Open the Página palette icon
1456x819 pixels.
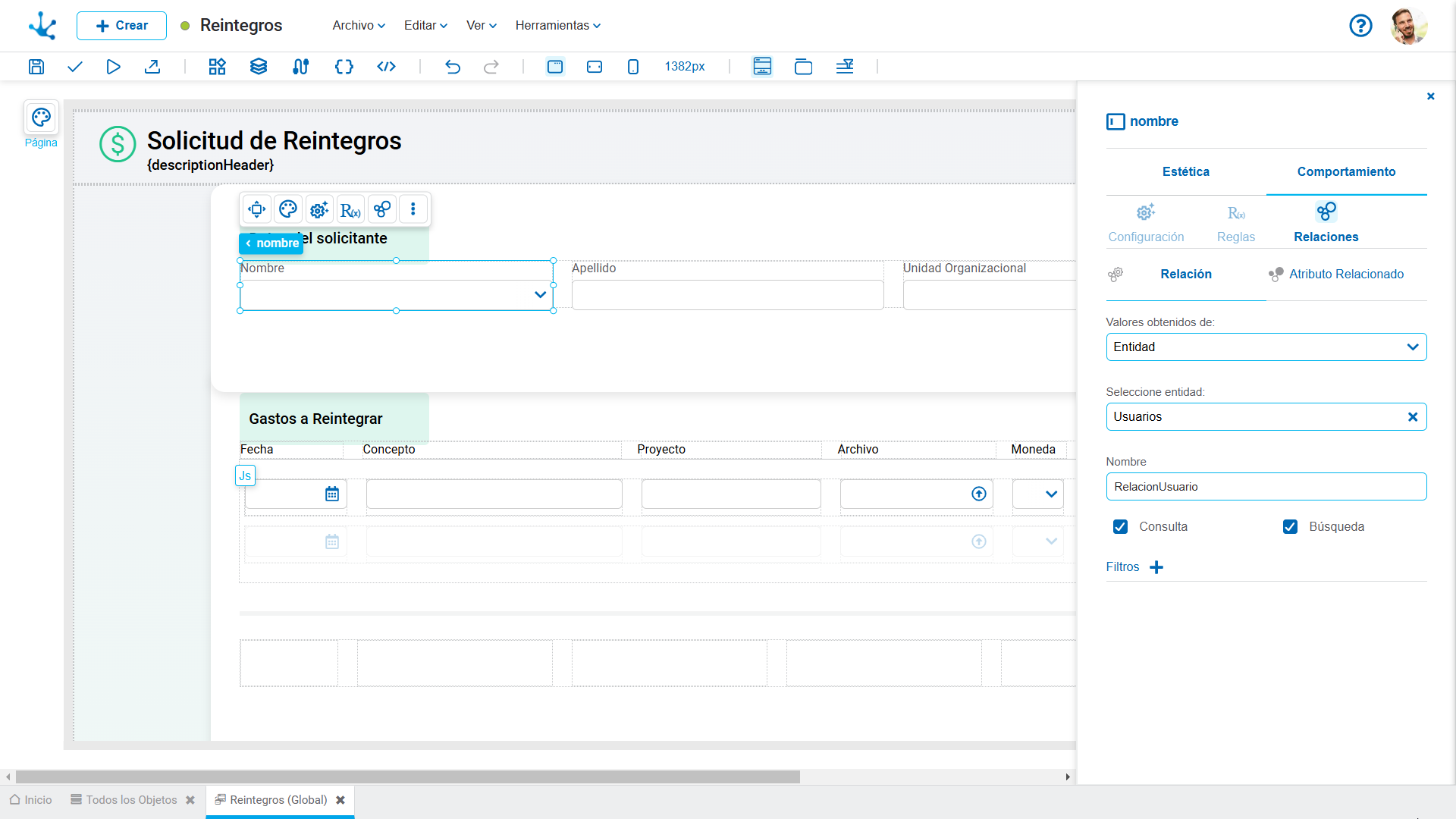41,118
